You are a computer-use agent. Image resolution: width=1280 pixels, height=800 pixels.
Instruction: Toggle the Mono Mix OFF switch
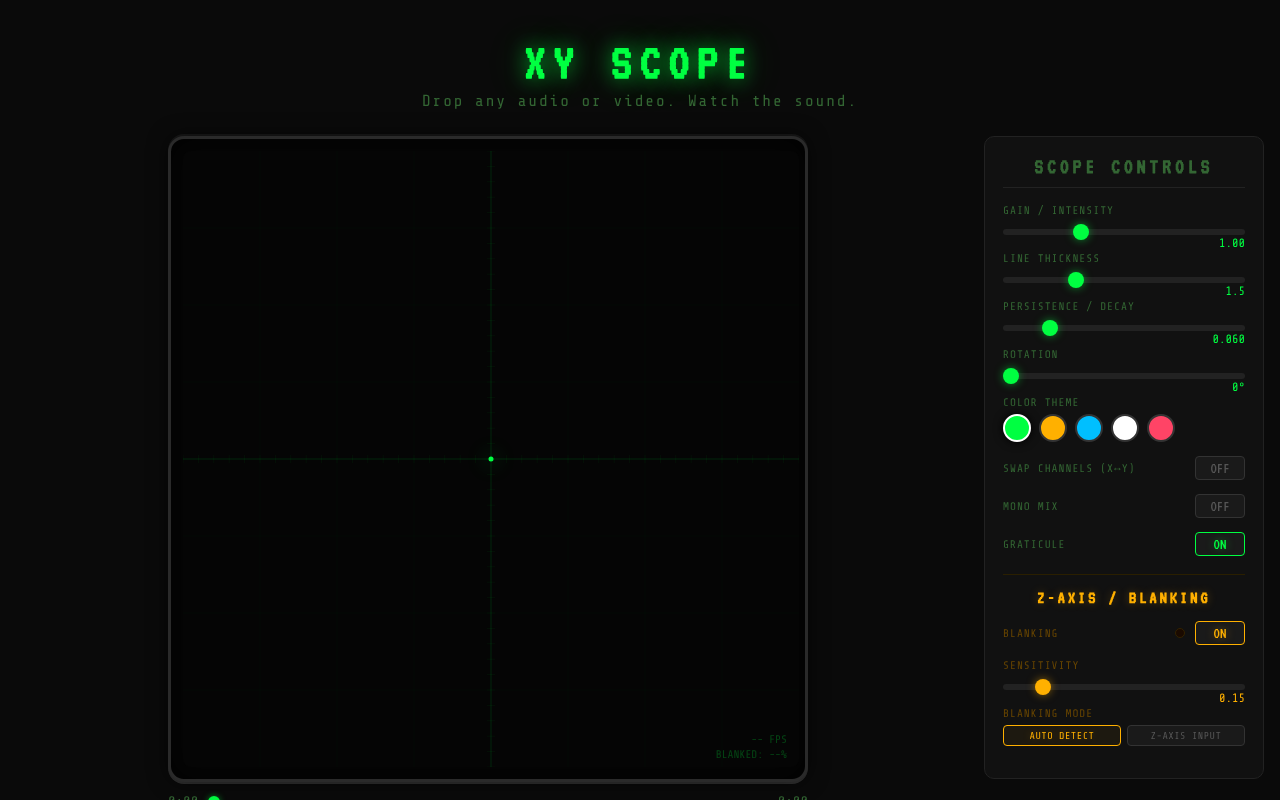tap(1219, 506)
